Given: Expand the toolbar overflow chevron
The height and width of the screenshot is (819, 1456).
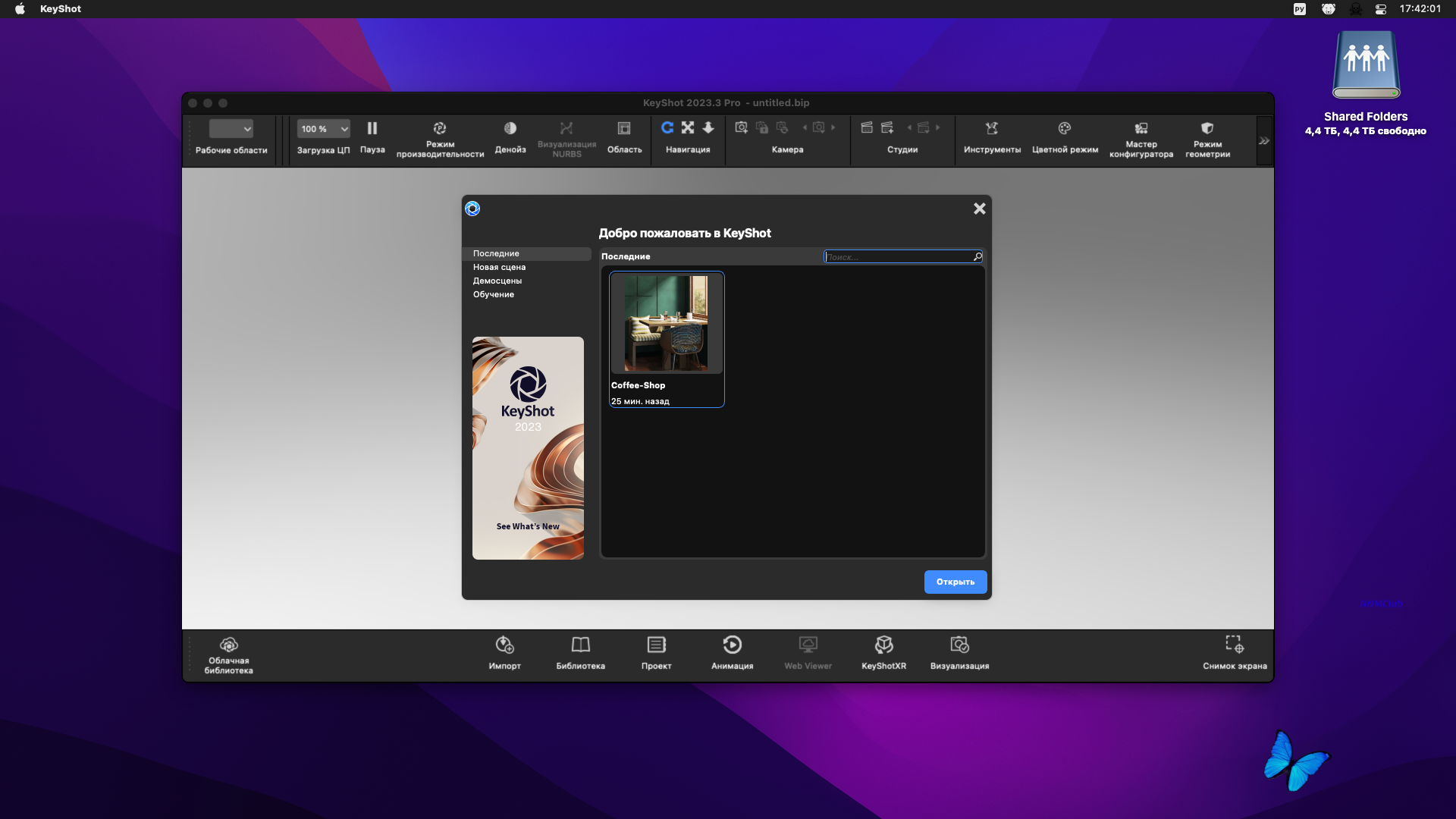Looking at the screenshot, I should coord(1264,140).
